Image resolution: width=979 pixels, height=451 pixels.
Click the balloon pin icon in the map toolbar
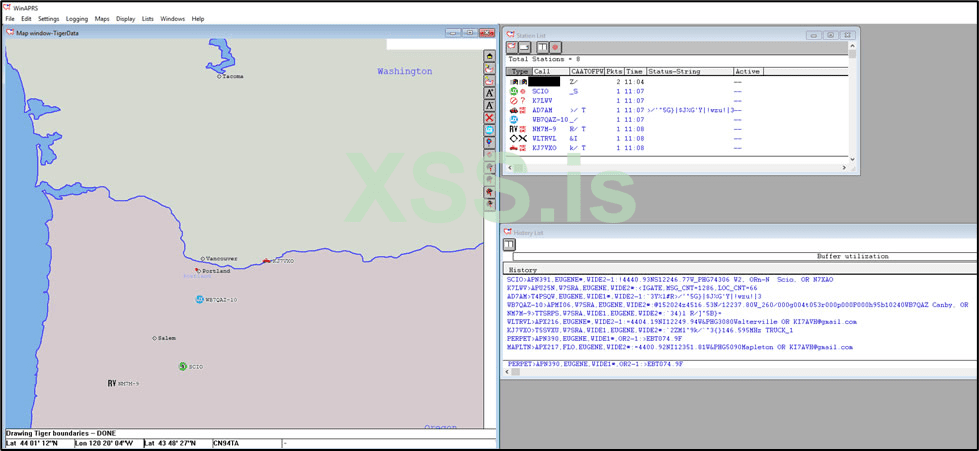coord(490,142)
